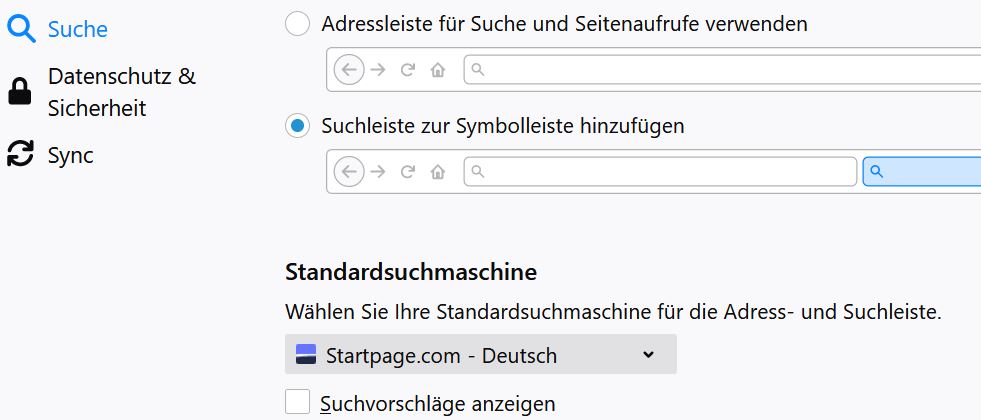Click the Startpage.com logo icon
Image resolution: width=981 pixels, height=420 pixels.
click(x=306, y=355)
